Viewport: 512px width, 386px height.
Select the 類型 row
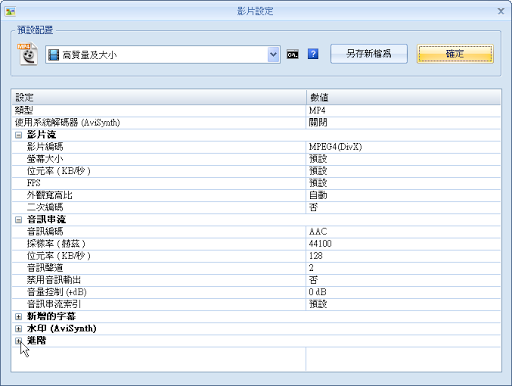256,110
